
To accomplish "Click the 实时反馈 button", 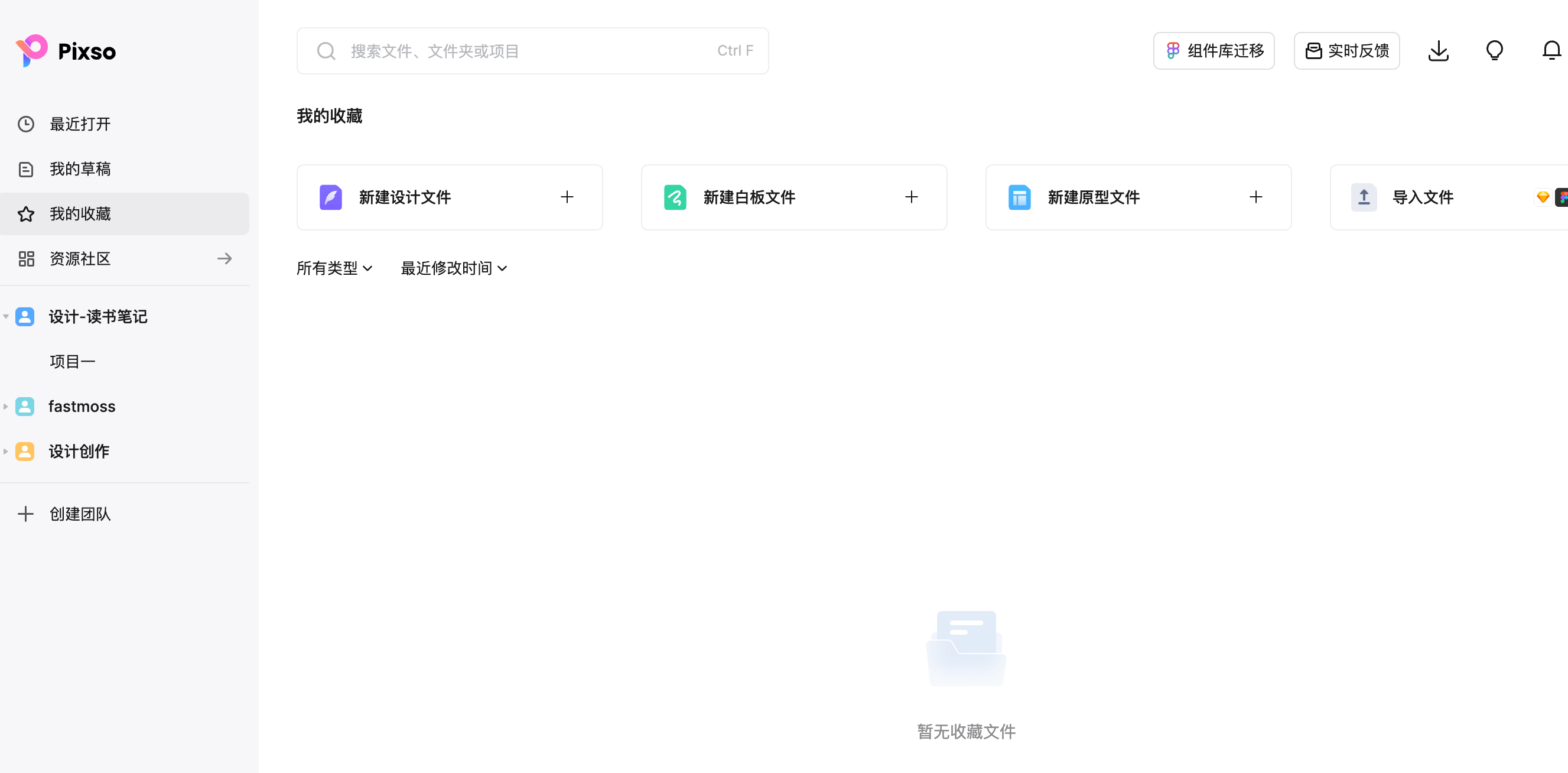I will pyautogui.click(x=1346, y=51).
